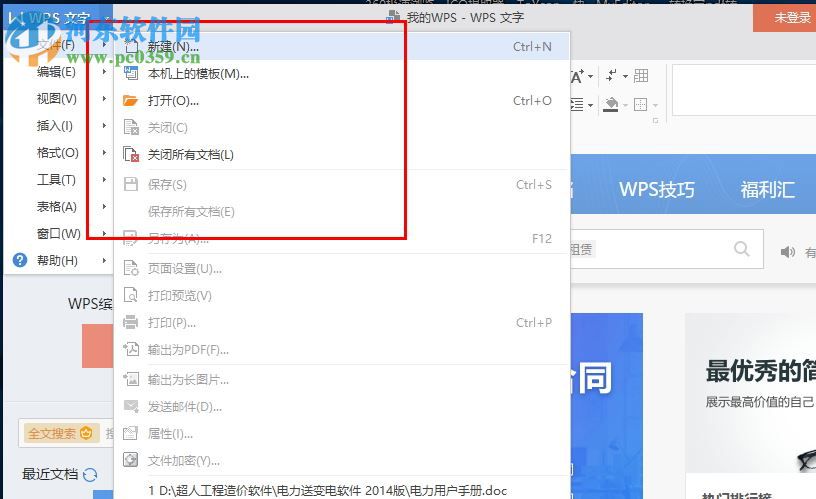Open the Window (窗口) menu
816x499 pixels.
point(58,234)
